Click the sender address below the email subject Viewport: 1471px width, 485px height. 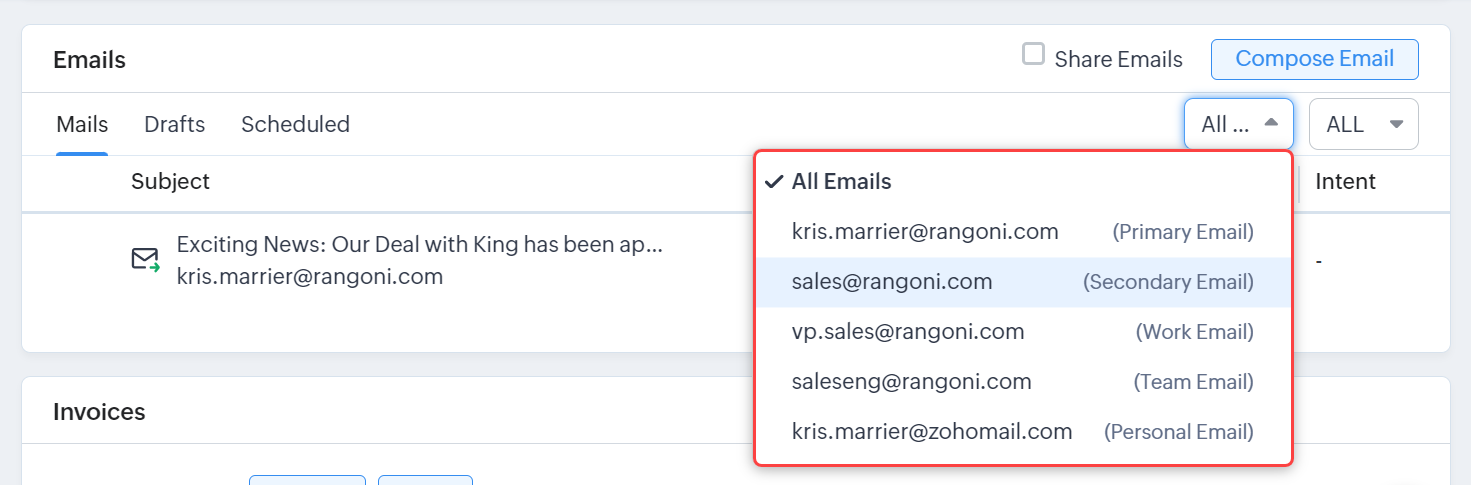click(x=309, y=277)
